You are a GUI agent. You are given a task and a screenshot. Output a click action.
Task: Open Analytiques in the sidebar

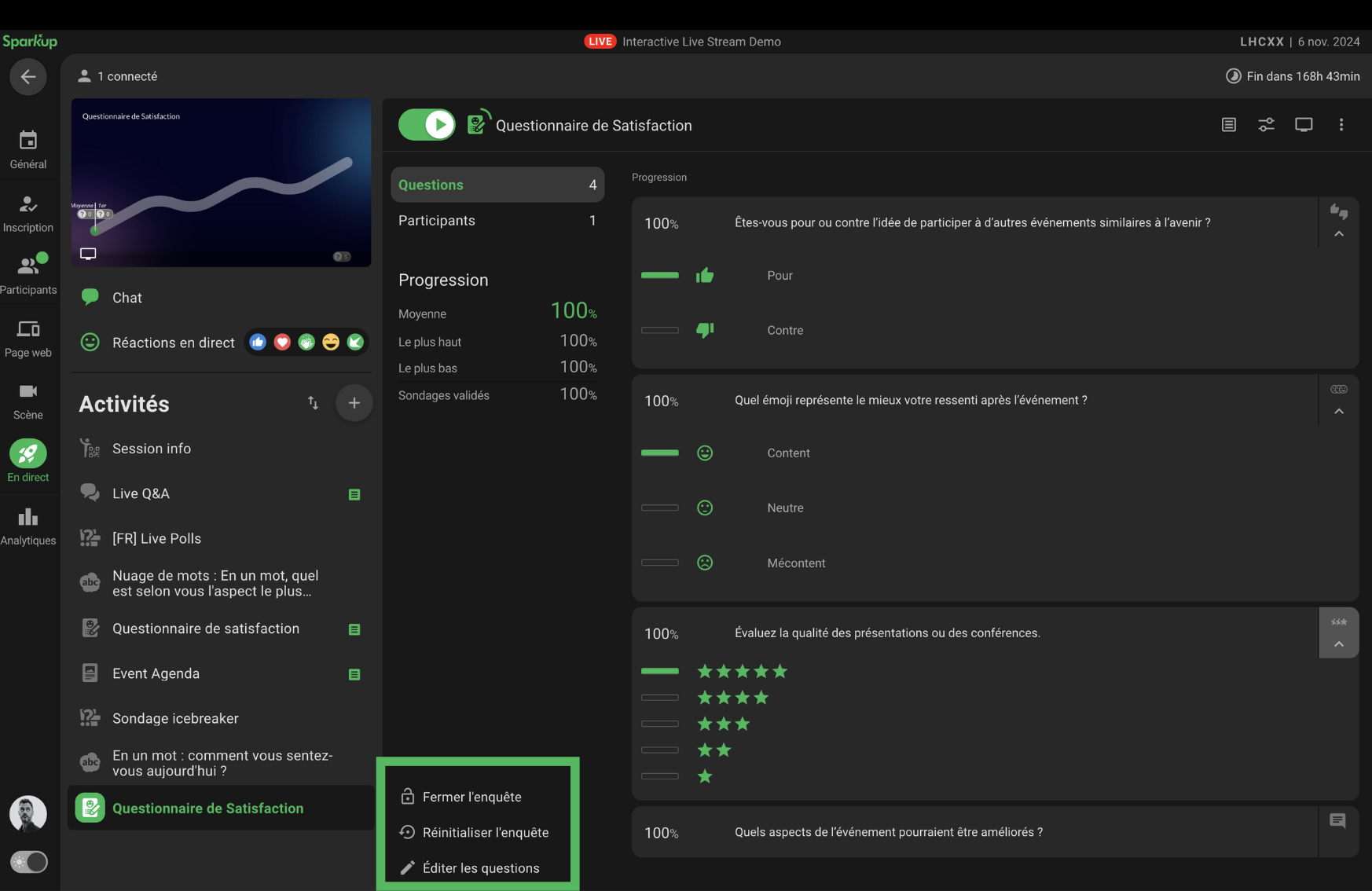click(28, 526)
